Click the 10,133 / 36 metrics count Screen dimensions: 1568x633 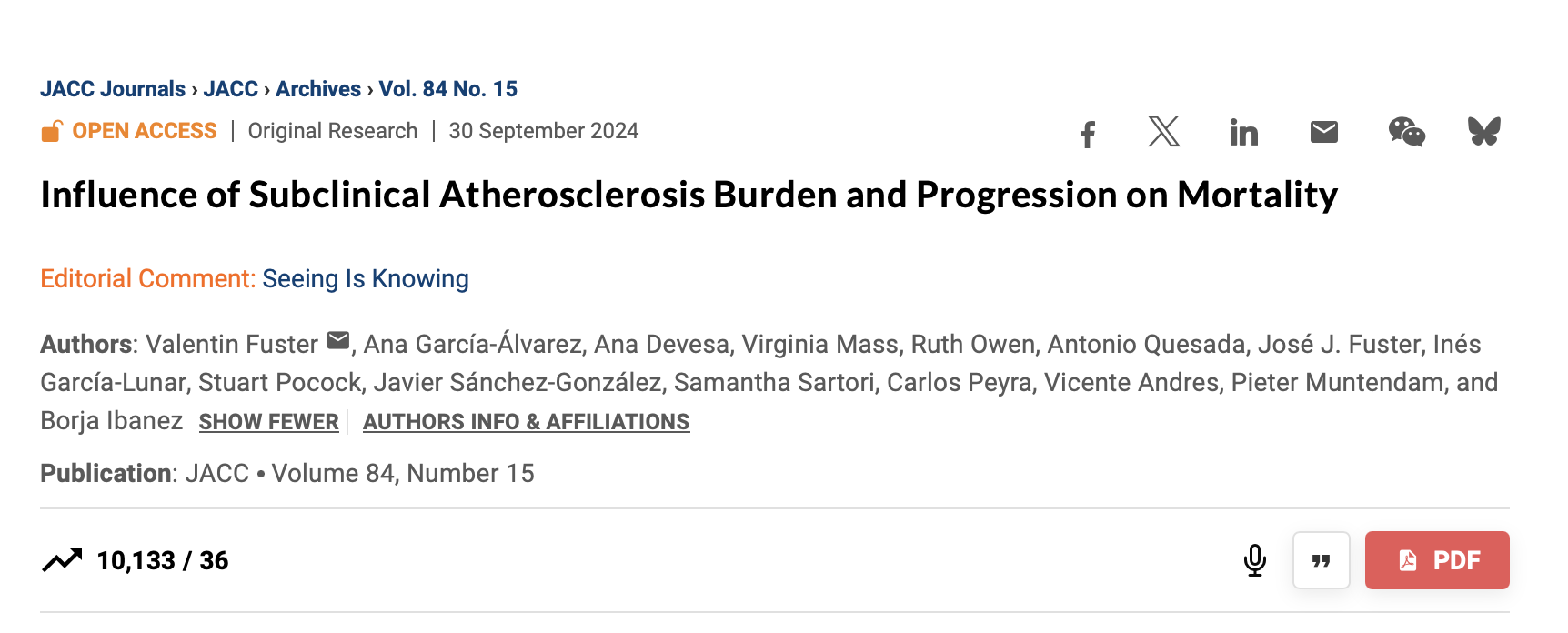(x=163, y=560)
